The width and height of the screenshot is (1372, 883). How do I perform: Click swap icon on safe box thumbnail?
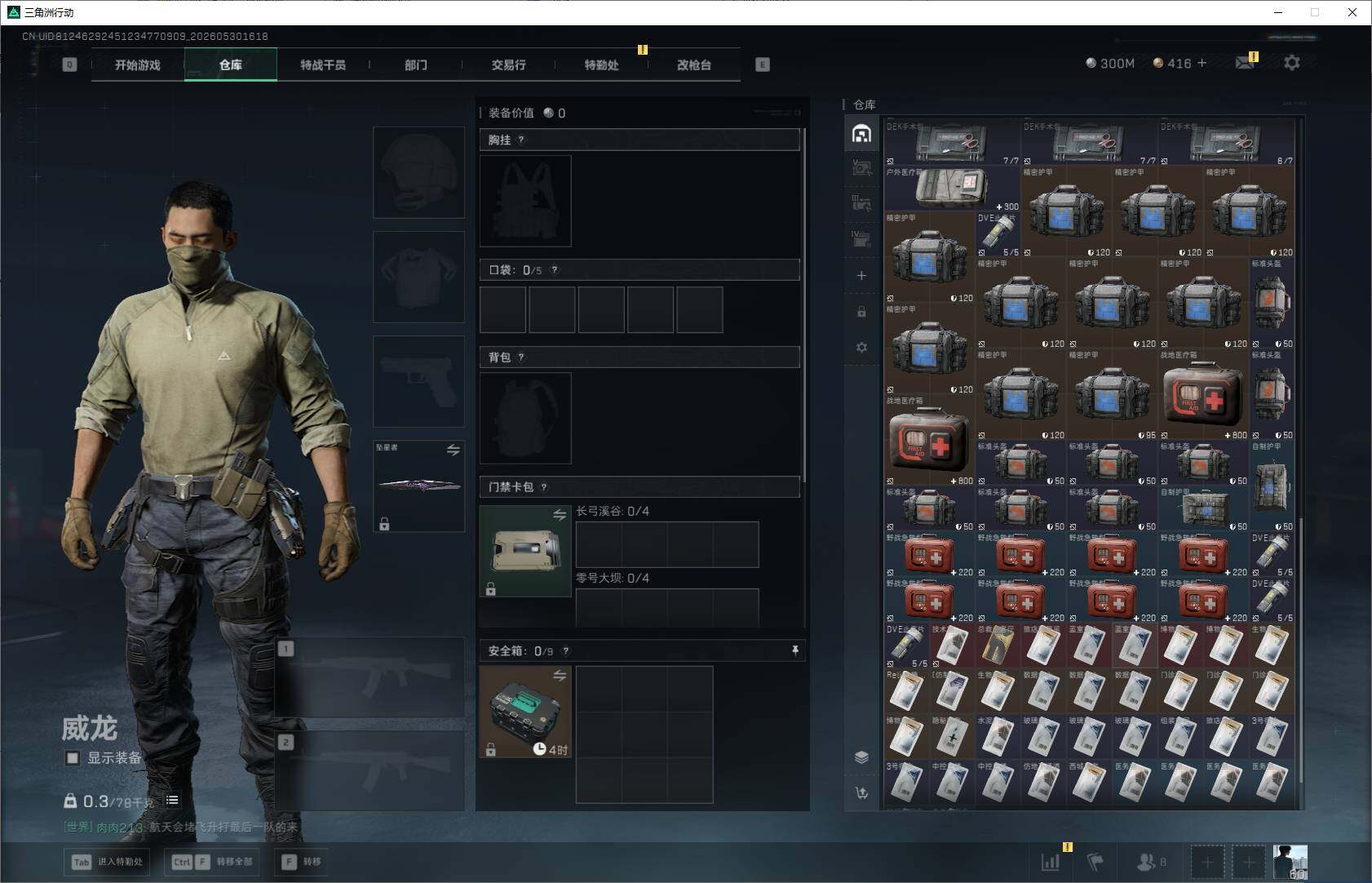tap(560, 675)
